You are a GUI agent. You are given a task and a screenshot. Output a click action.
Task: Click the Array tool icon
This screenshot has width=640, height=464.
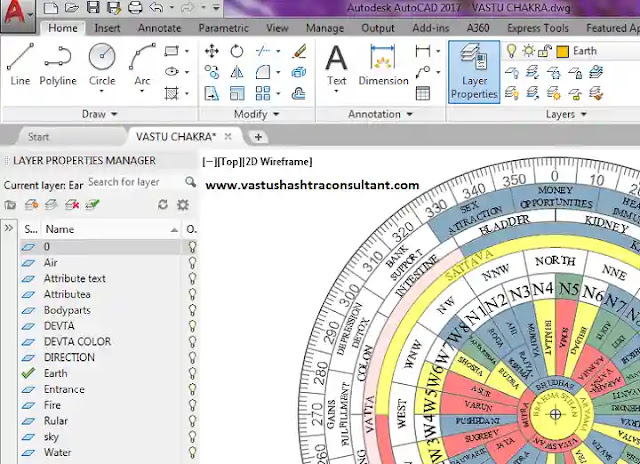262,93
